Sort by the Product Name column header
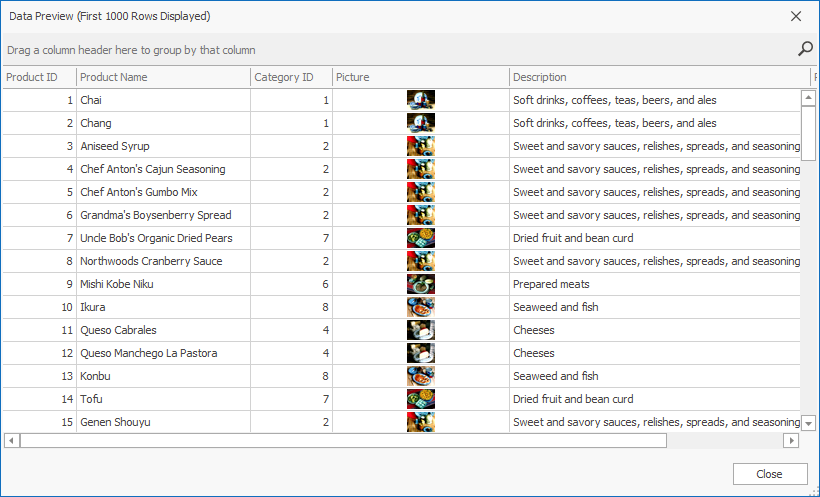This screenshot has width=820, height=497. 162,77
